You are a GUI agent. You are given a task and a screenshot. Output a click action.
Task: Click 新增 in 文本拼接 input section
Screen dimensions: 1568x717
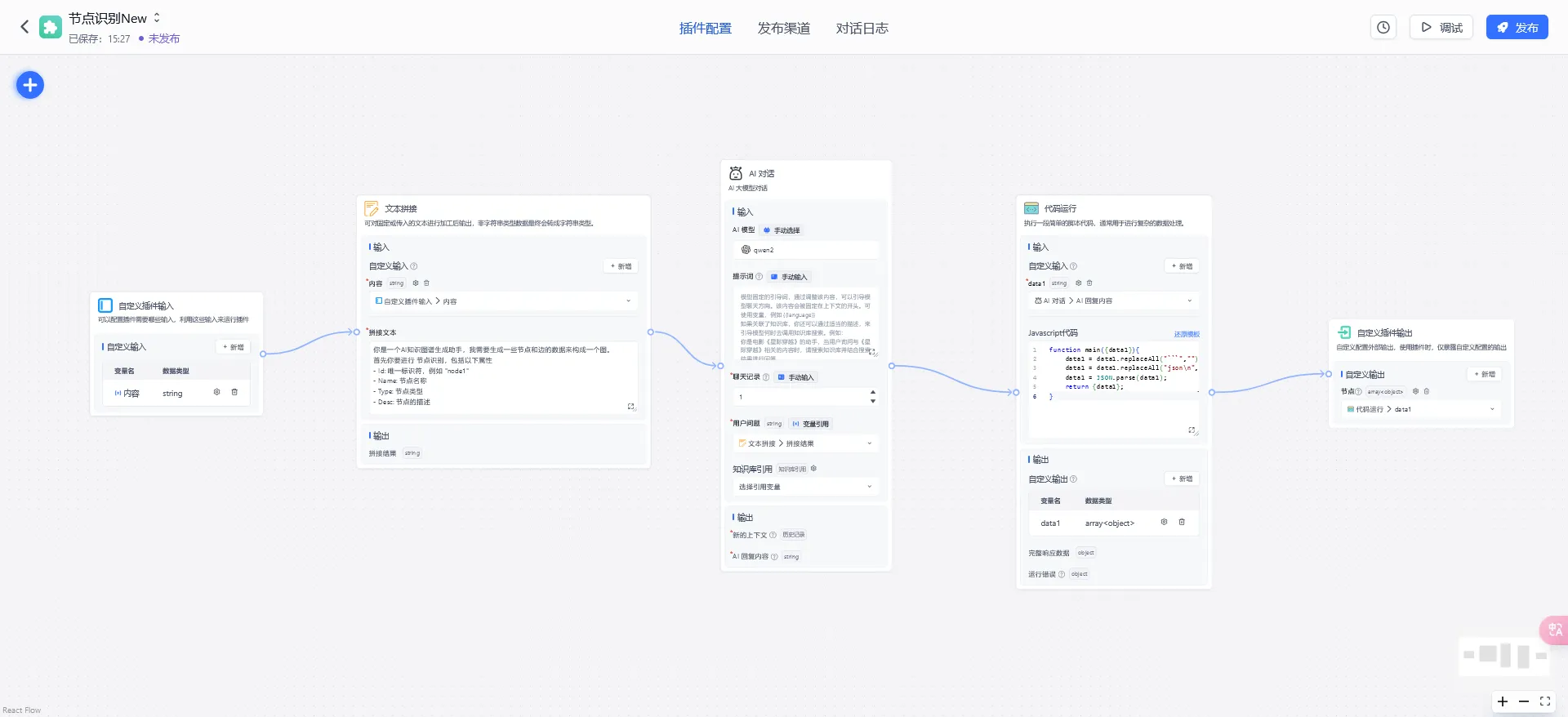pos(621,266)
